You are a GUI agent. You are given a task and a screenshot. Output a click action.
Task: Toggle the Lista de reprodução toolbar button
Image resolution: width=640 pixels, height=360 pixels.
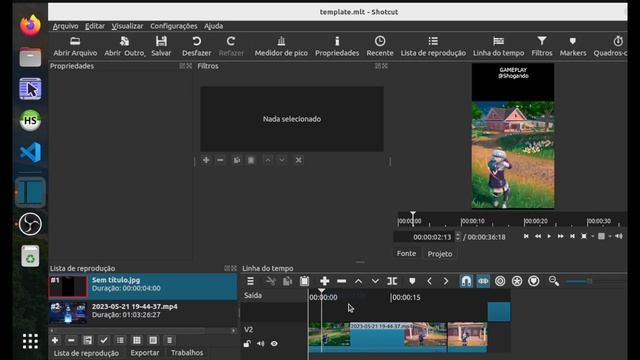pos(433,47)
